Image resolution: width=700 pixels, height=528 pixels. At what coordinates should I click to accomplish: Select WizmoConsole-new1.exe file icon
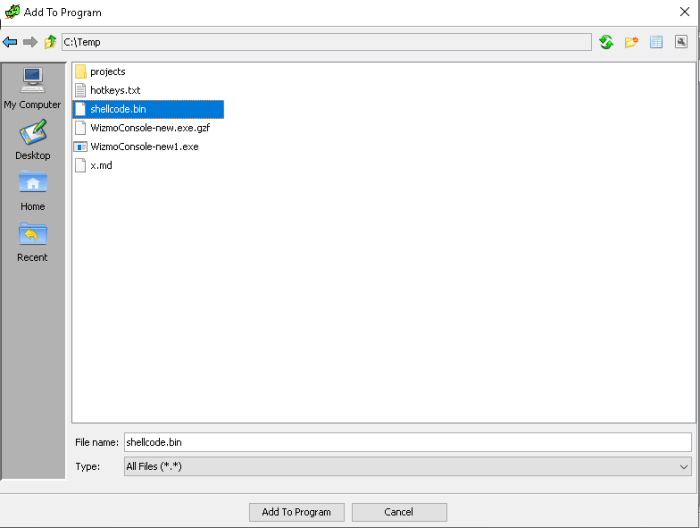coord(80,146)
